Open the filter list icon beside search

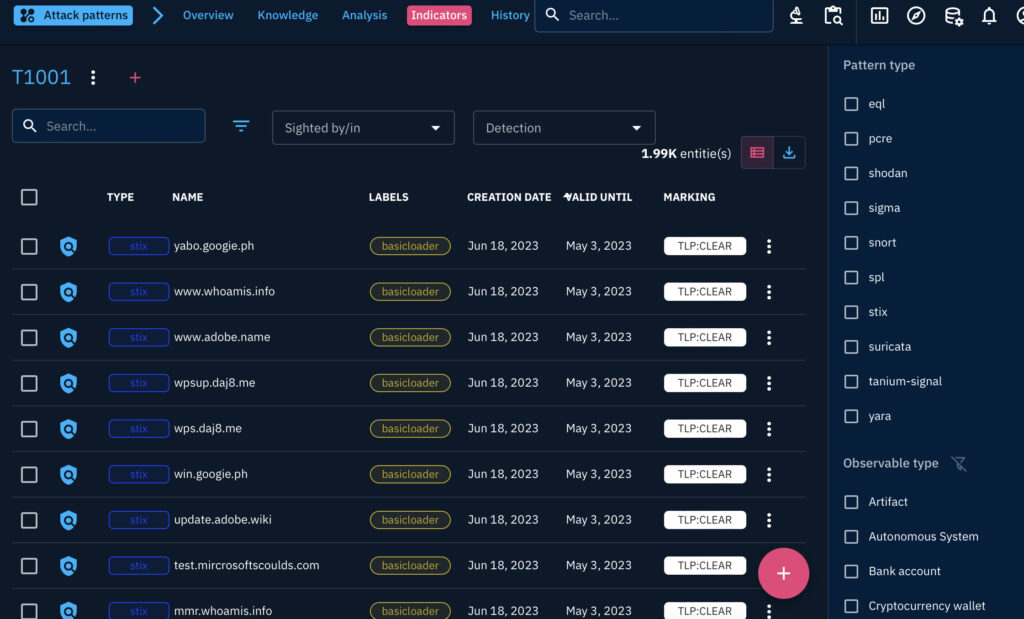point(241,126)
